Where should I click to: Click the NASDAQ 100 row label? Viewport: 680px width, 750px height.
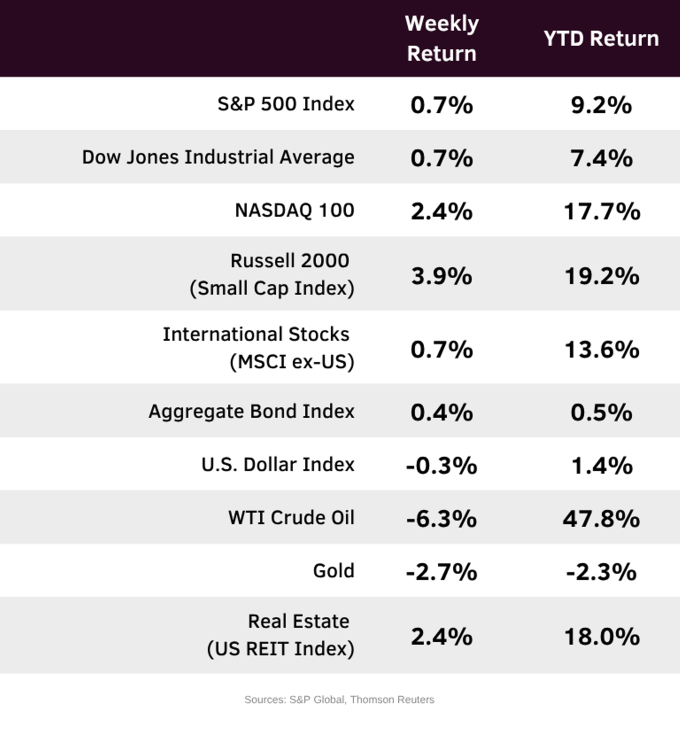(295, 210)
